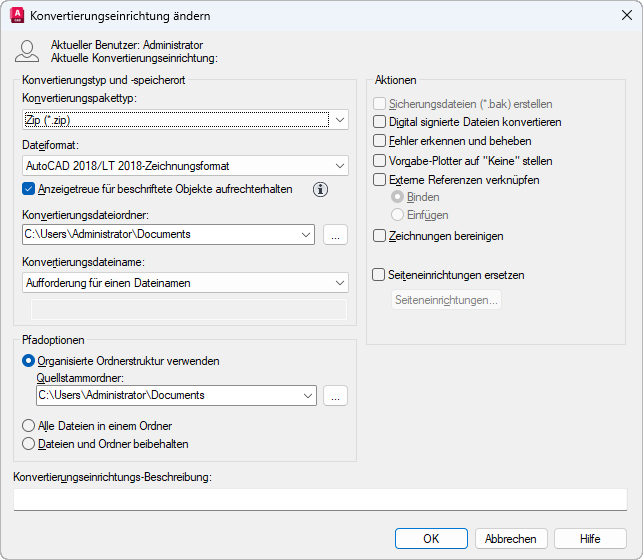Close the dialog with the X button
The height and width of the screenshot is (560, 643).
coord(627,16)
